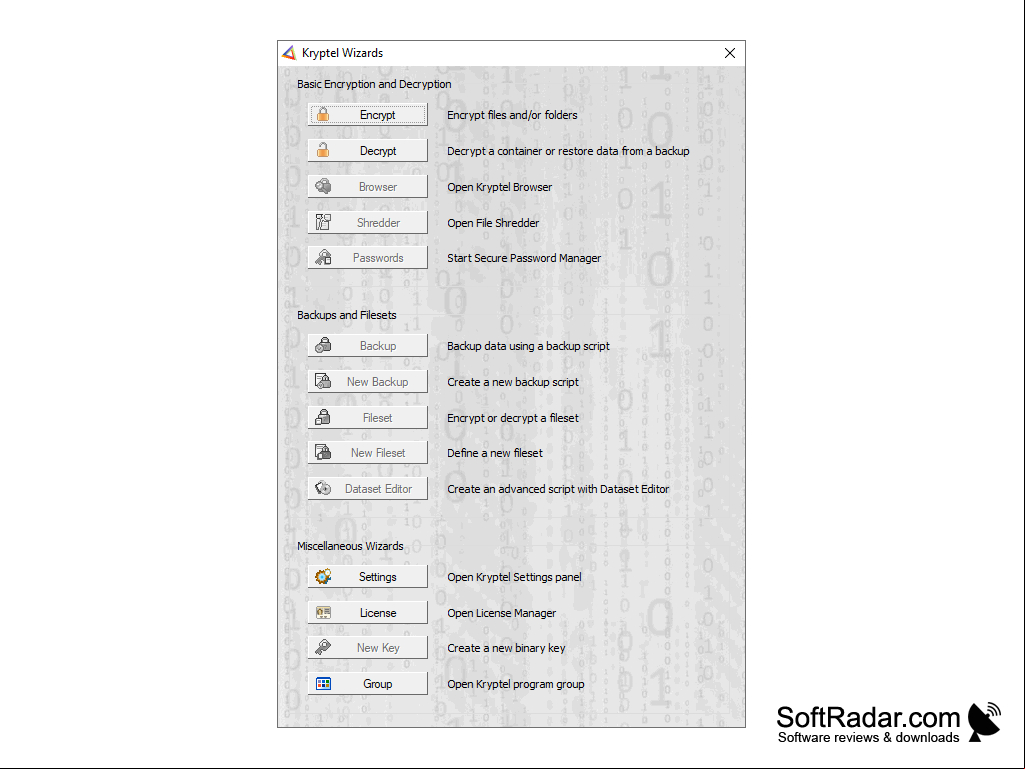Click 'Create an advanced script with Dataset Editor'
The image size is (1025, 769).
(558, 489)
